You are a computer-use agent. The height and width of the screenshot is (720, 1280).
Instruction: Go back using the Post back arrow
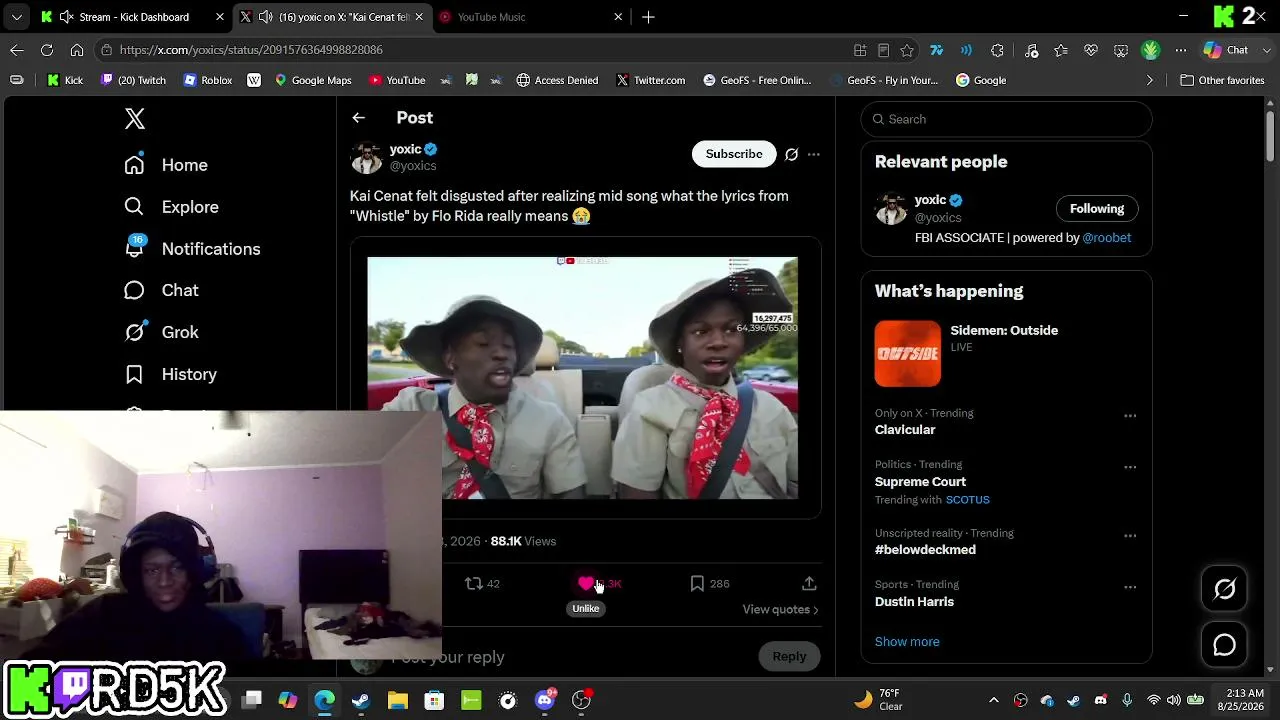(358, 118)
